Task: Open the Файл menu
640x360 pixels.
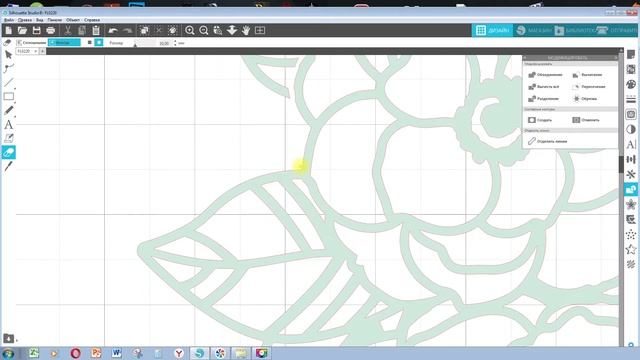Action: [x=9, y=20]
